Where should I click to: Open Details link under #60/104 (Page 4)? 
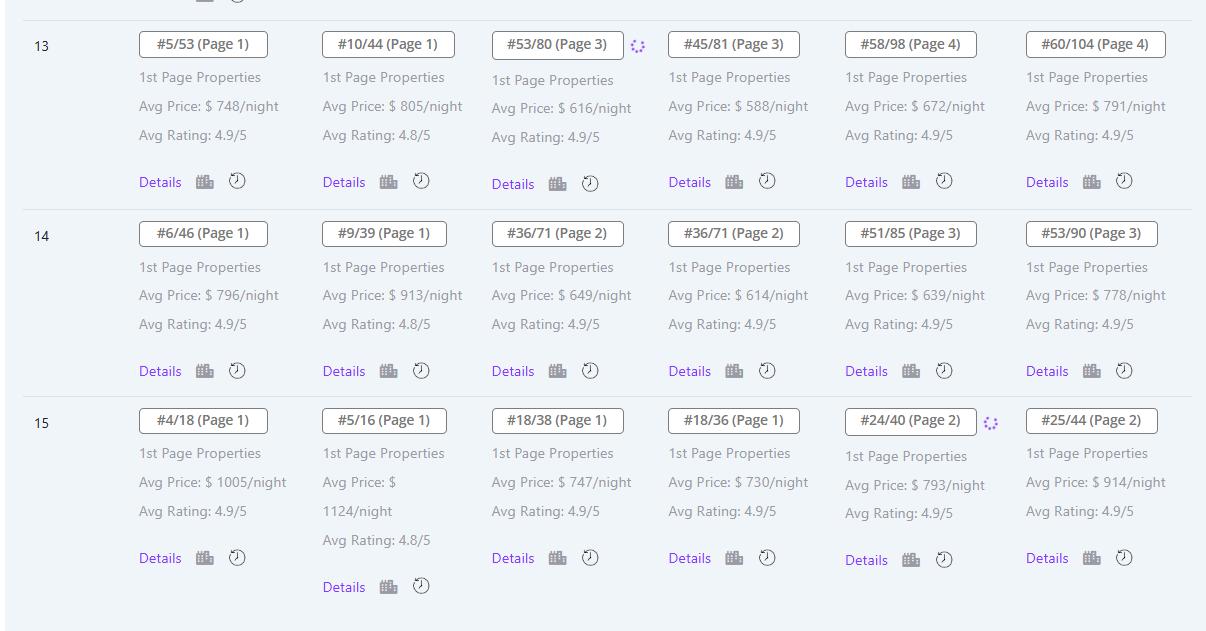click(x=1047, y=182)
